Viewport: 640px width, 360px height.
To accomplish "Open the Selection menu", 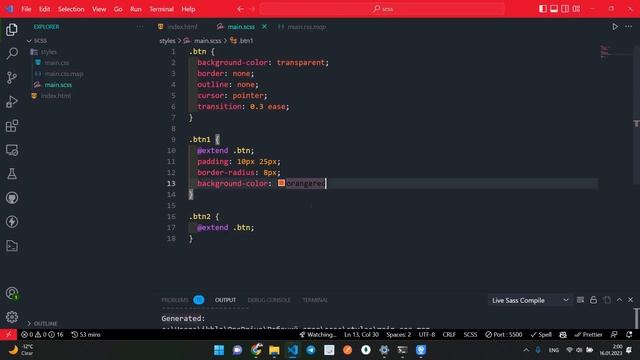I will (71, 9).
